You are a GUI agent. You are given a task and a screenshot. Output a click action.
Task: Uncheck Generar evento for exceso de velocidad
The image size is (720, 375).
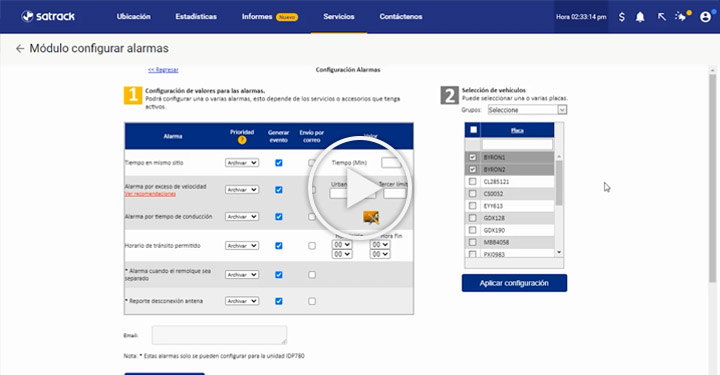click(279, 190)
